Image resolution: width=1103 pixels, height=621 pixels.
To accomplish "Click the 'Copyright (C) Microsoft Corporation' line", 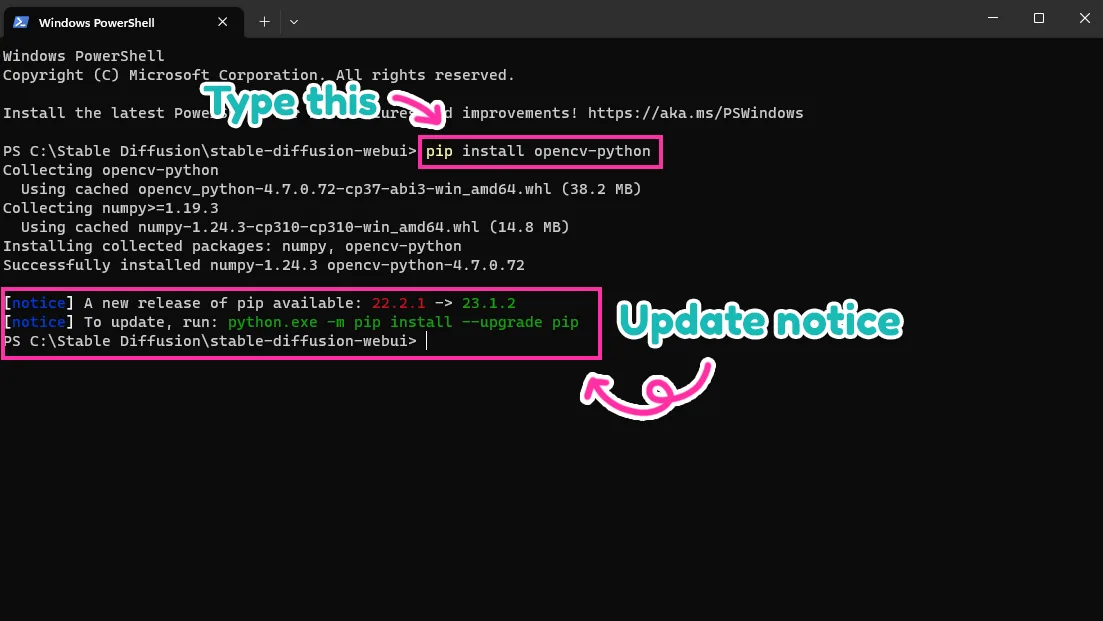I will (258, 75).
